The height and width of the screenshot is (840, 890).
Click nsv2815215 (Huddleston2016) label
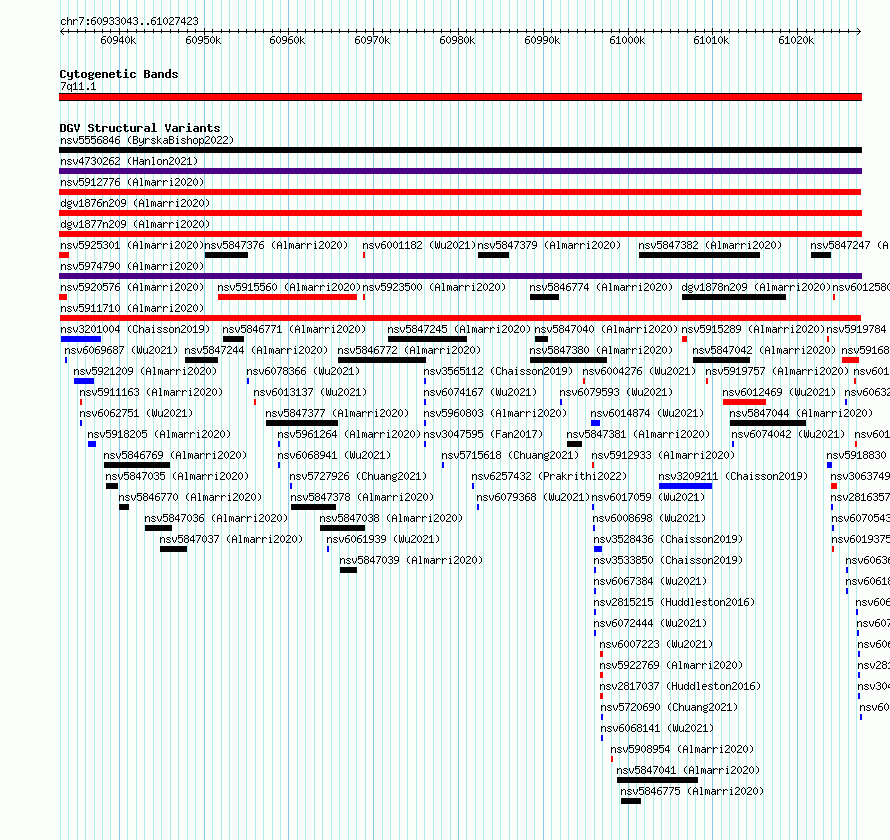(x=674, y=602)
